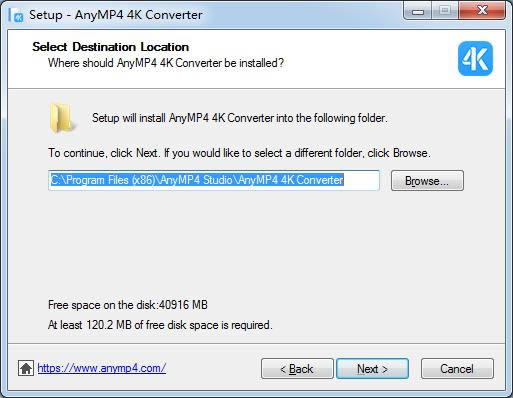Click the 120.2 MB required space text

pos(160,325)
